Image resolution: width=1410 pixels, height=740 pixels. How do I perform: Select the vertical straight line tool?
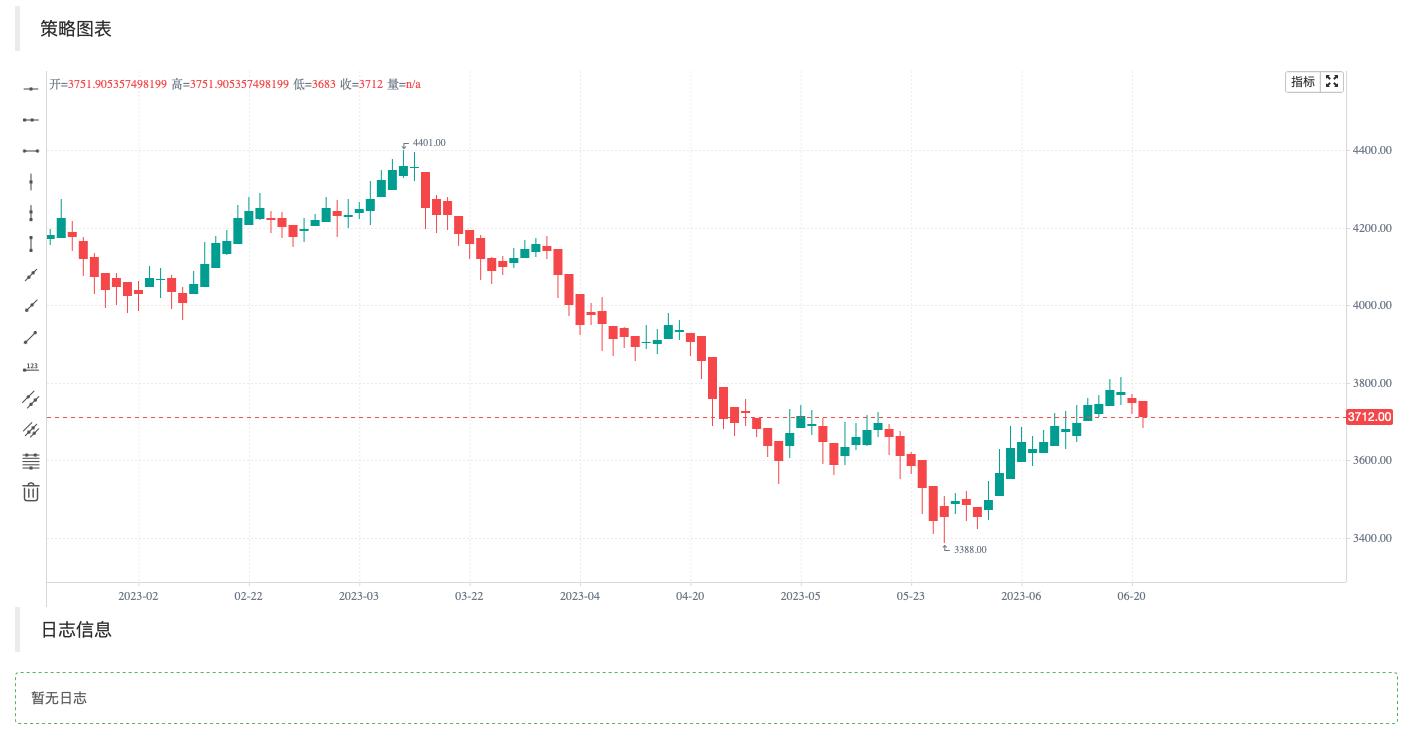31,182
